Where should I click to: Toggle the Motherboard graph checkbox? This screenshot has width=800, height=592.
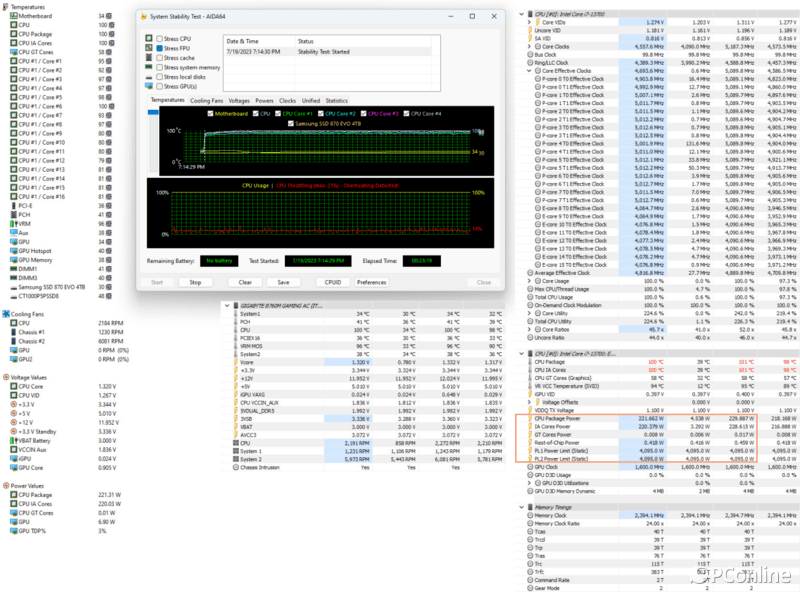210,114
